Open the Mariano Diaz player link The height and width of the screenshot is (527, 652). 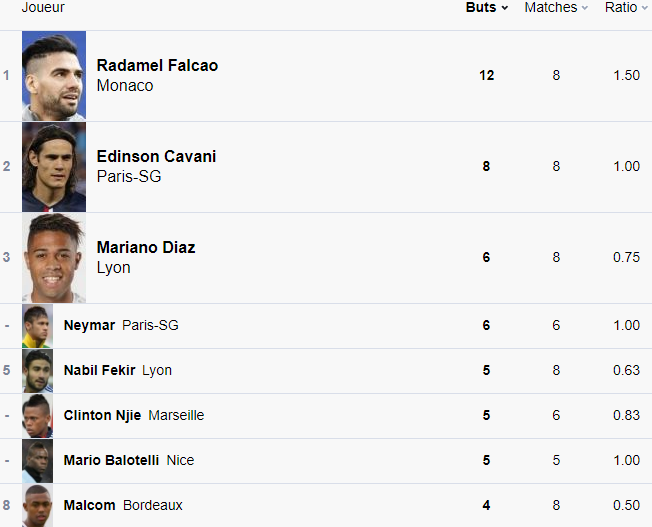coord(146,247)
